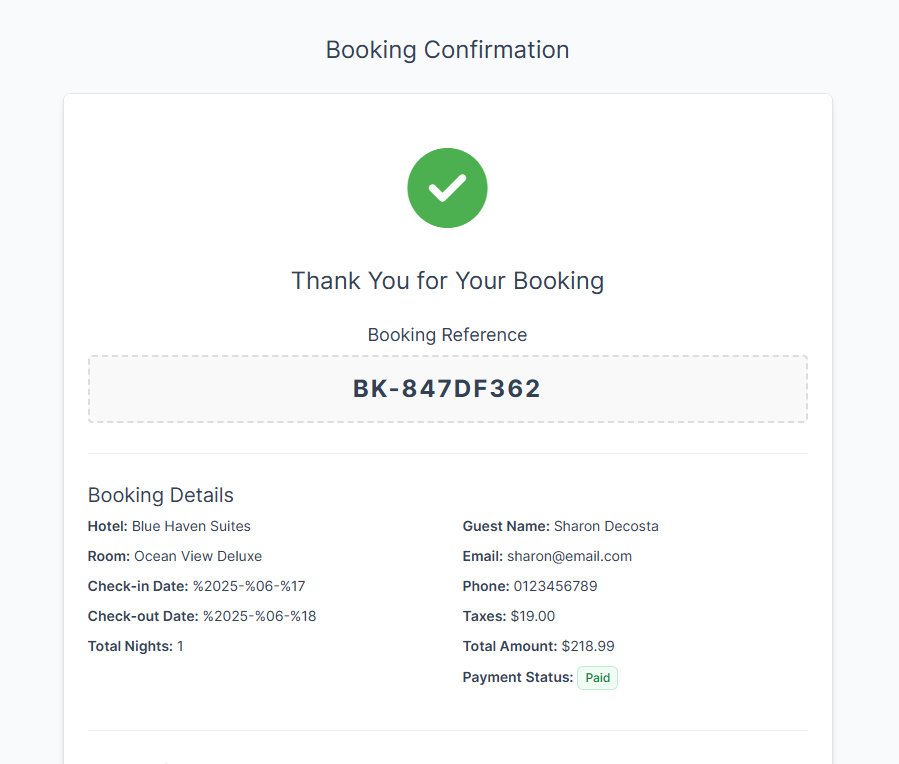899x764 pixels.
Task: Click the taxes amount $19.00
Action: (x=532, y=616)
